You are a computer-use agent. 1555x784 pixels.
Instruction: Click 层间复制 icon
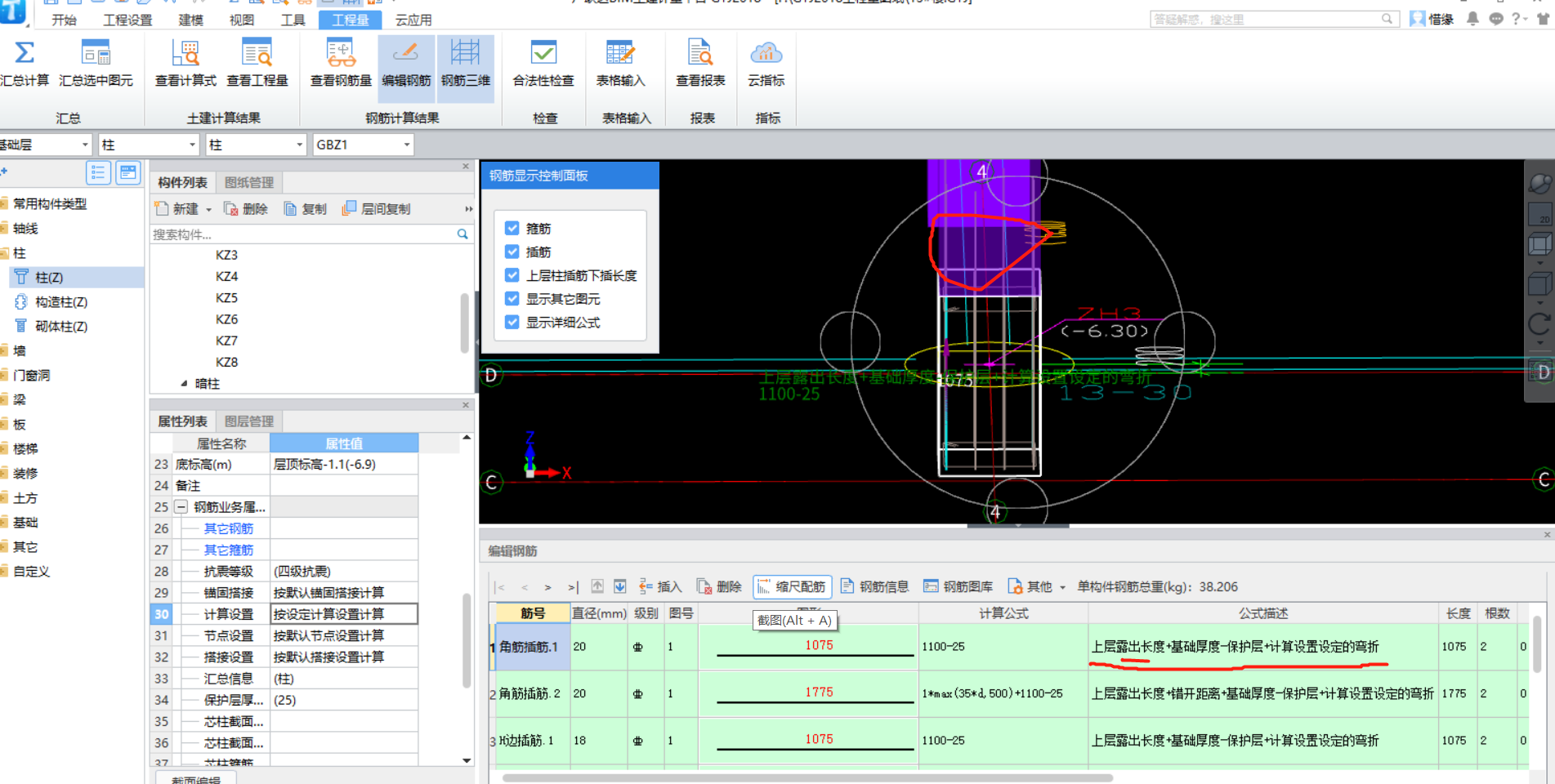(349, 209)
